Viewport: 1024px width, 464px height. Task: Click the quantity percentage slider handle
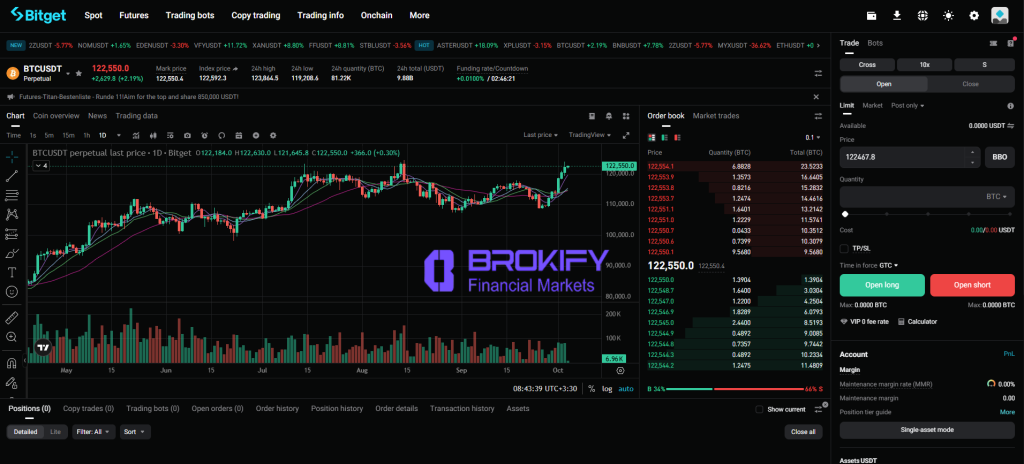[x=845, y=213]
